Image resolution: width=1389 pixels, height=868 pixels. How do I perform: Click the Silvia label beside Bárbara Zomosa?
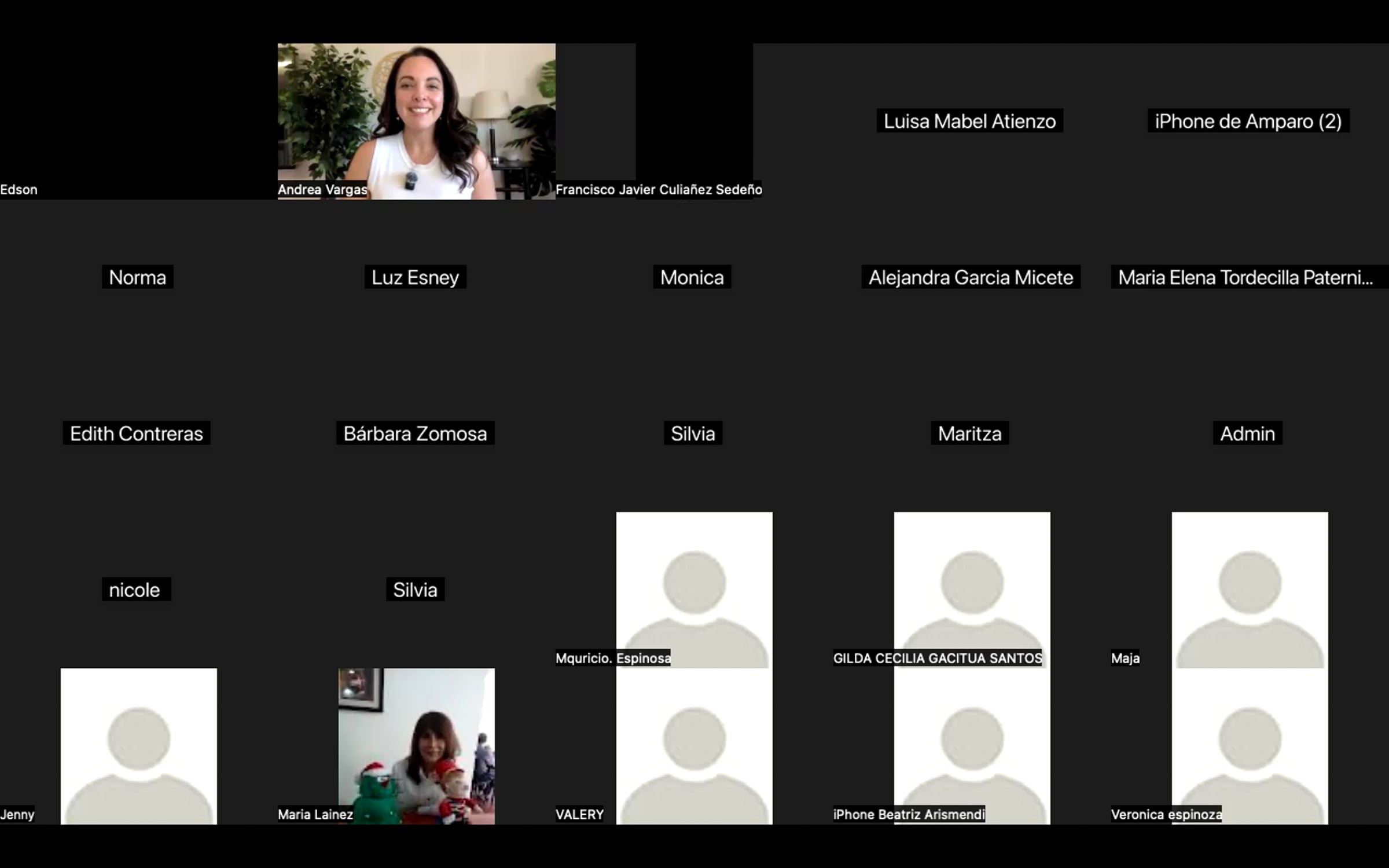coord(693,433)
